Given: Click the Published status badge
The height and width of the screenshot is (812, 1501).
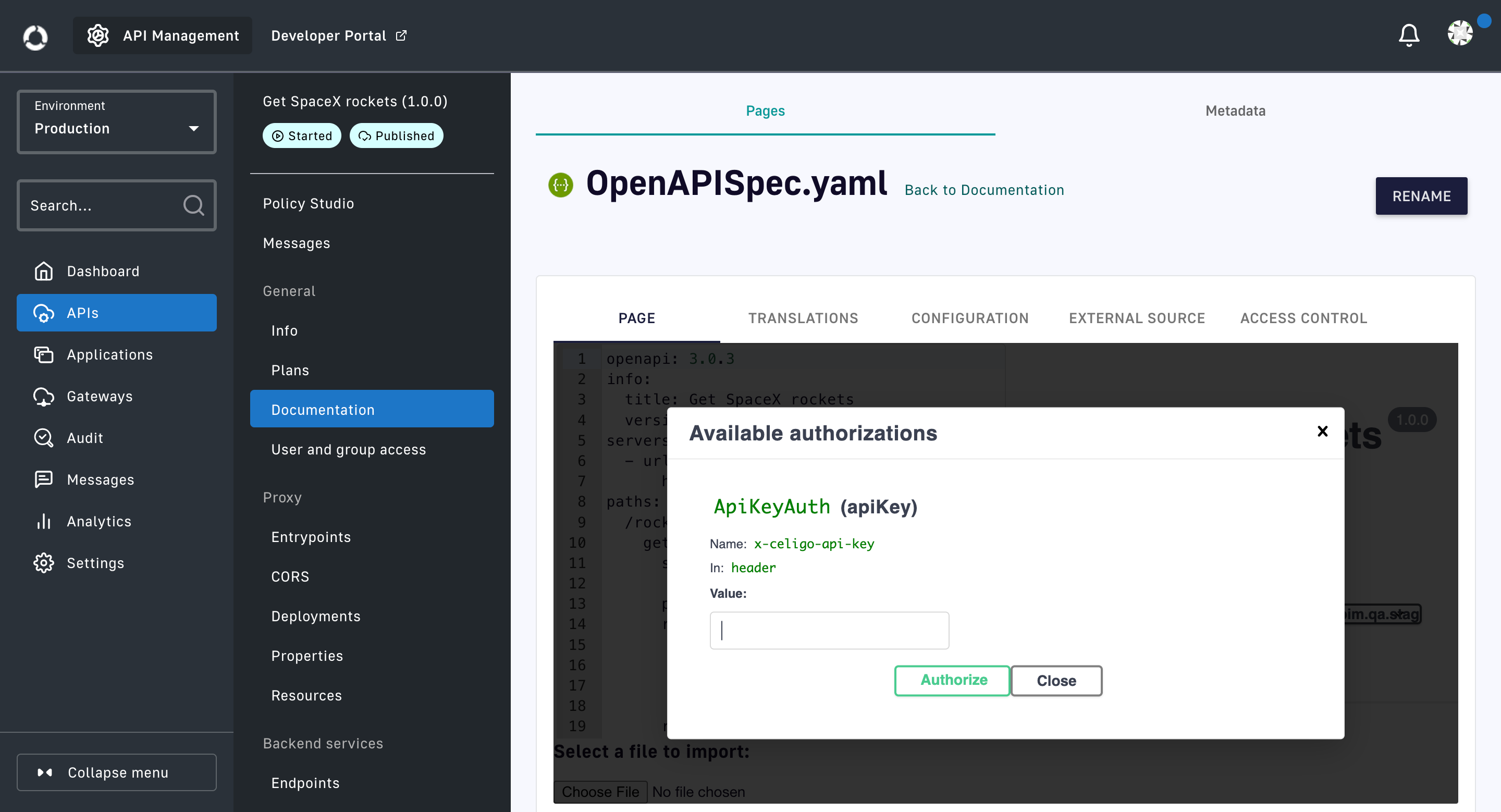Looking at the screenshot, I should pyautogui.click(x=396, y=136).
